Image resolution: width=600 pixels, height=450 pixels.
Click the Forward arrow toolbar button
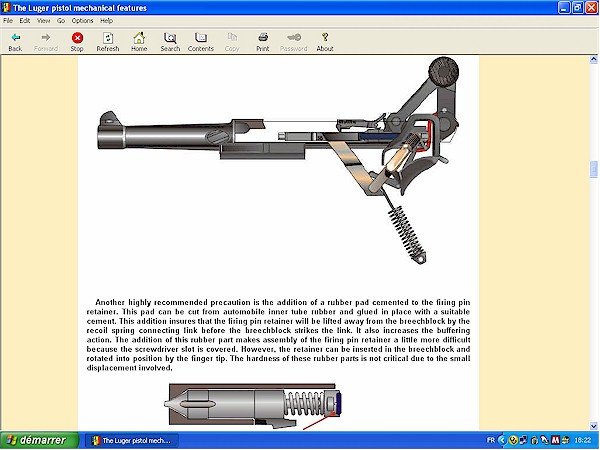pos(46,42)
